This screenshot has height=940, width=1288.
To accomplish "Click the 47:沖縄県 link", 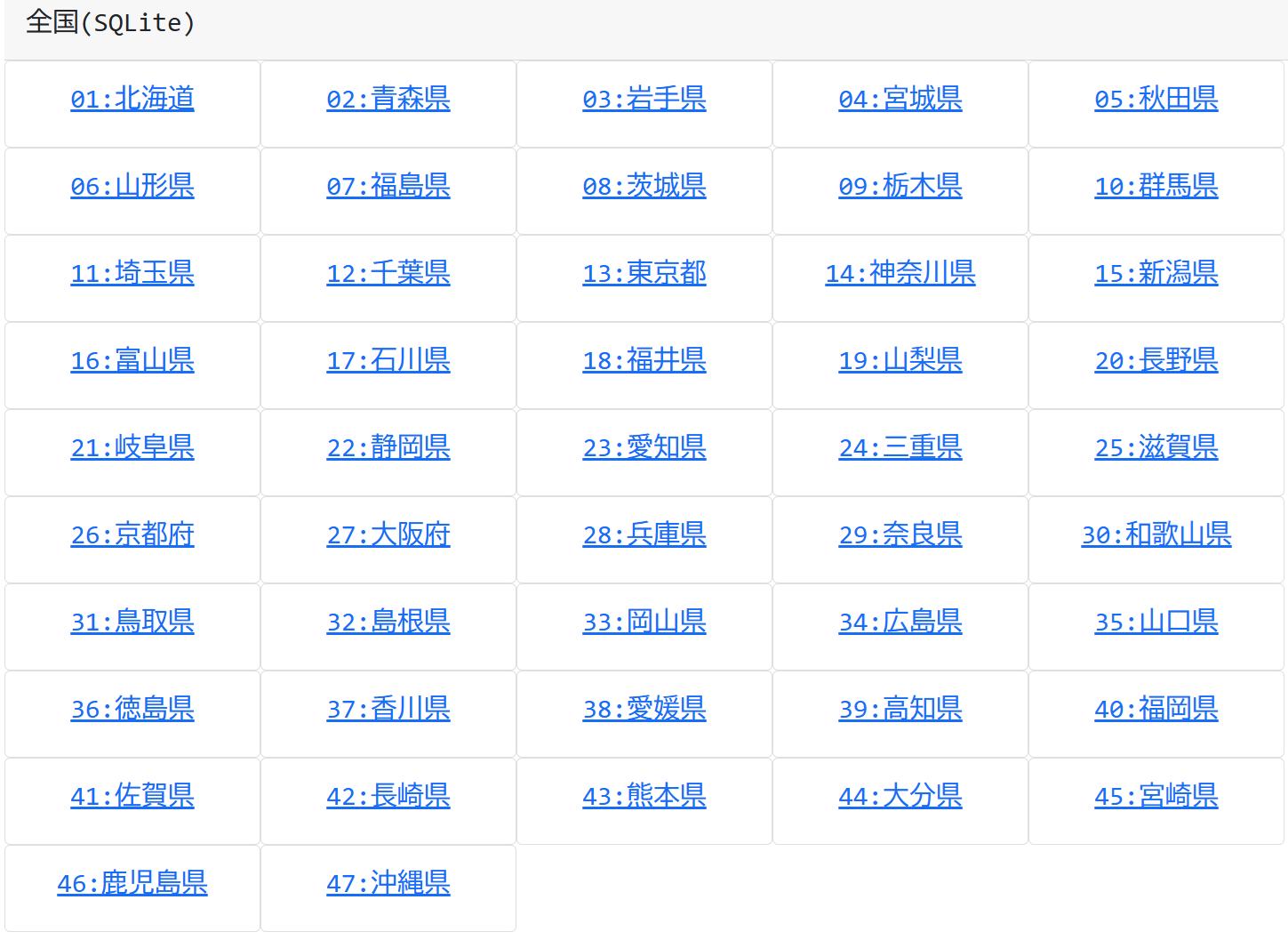I will click(x=388, y=883).
